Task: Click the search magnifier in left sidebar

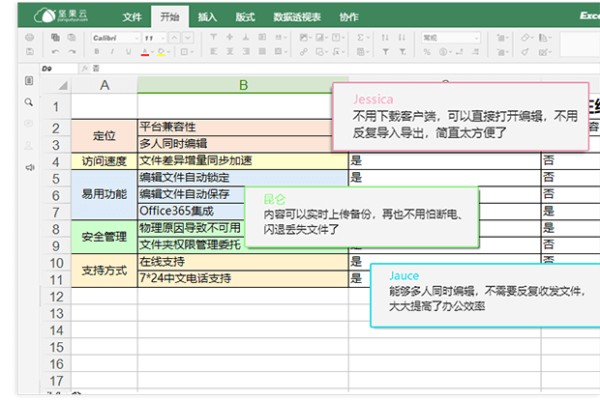Action: click(x=29, y=102)
